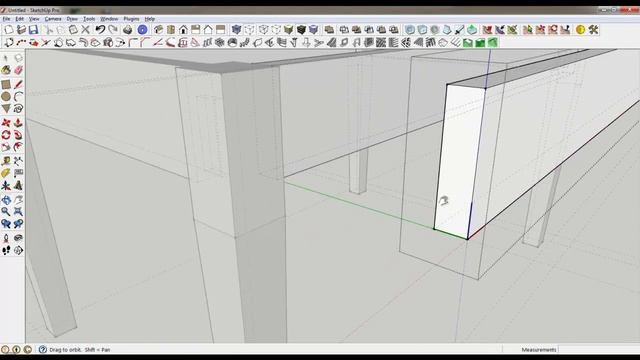The image size is (640, 360).
Task: Select the Zoom magnifier tool
Action: point(6,211)
